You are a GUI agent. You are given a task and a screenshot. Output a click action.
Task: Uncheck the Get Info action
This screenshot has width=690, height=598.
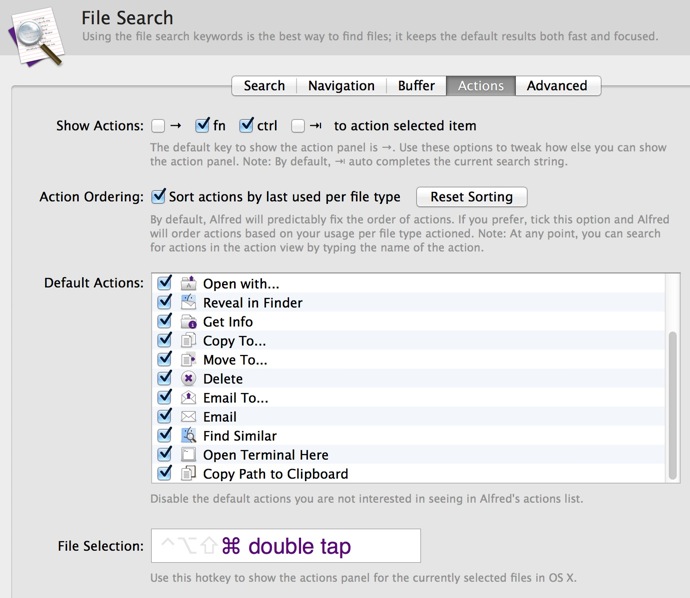tap(165, 320)
